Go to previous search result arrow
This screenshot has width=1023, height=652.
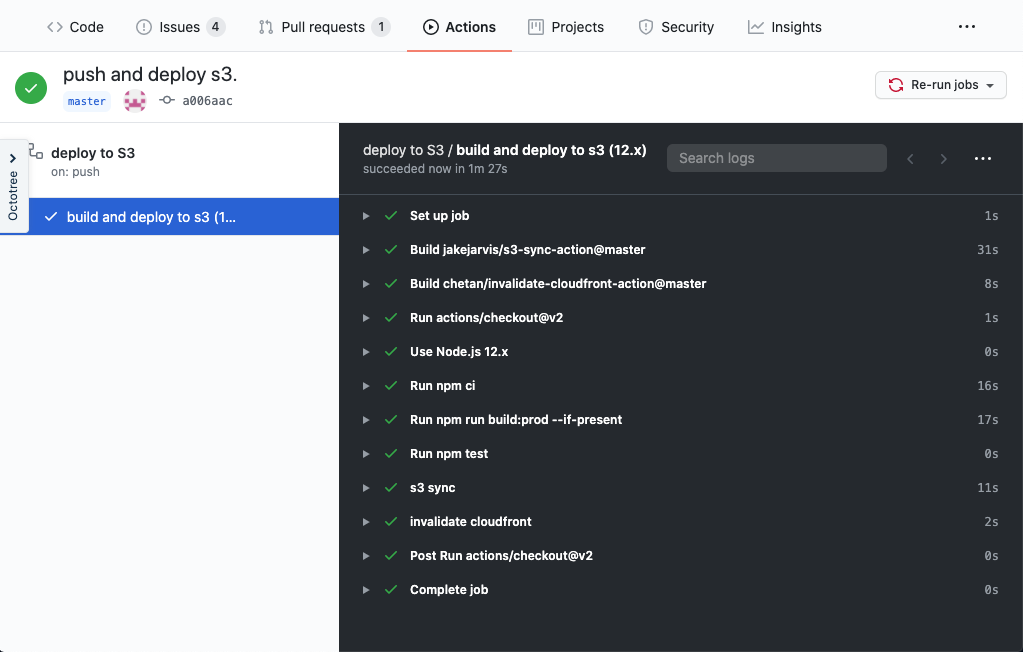coord(910,159)
